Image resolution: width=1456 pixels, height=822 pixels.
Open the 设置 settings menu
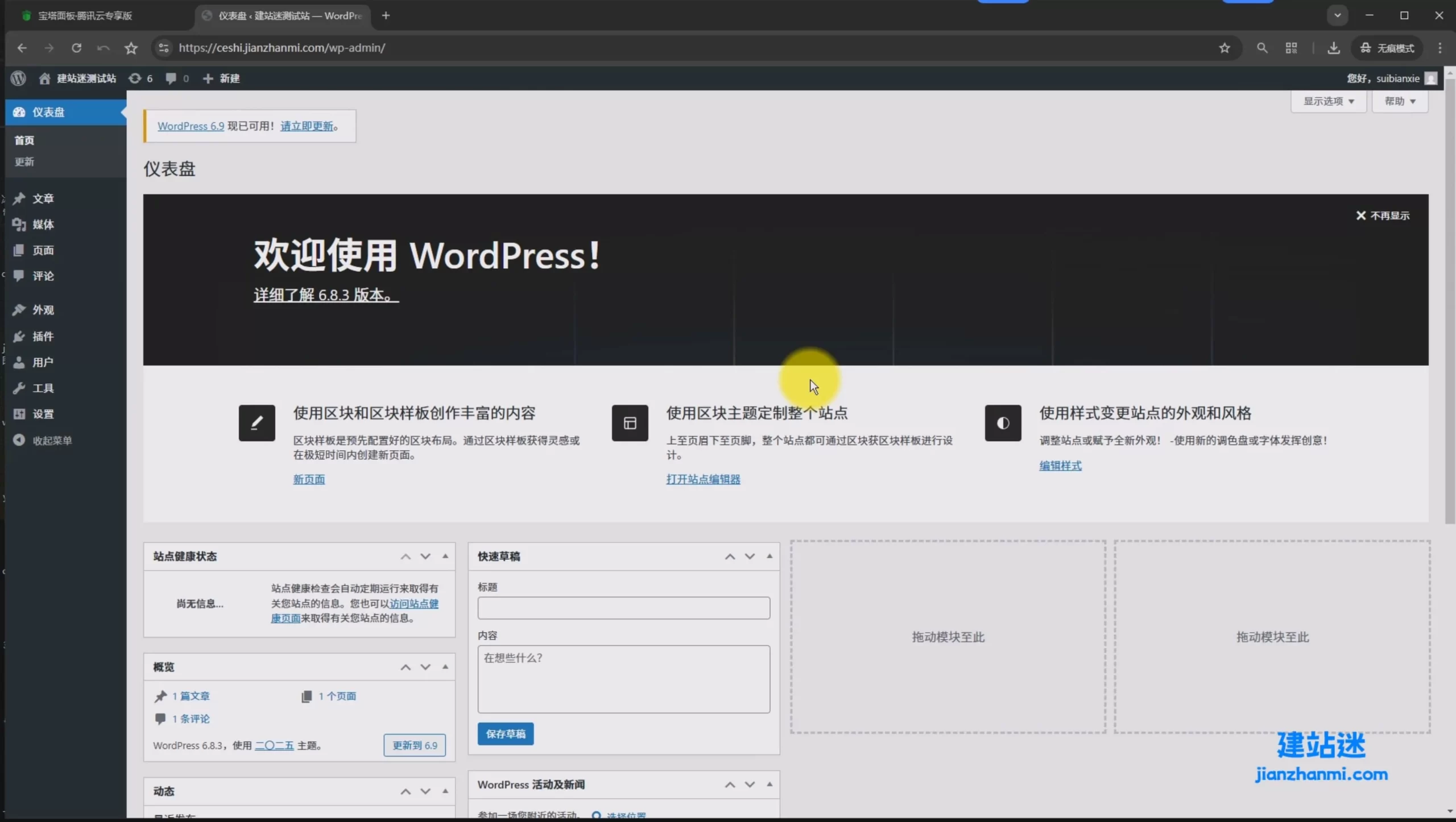[43, 414]
